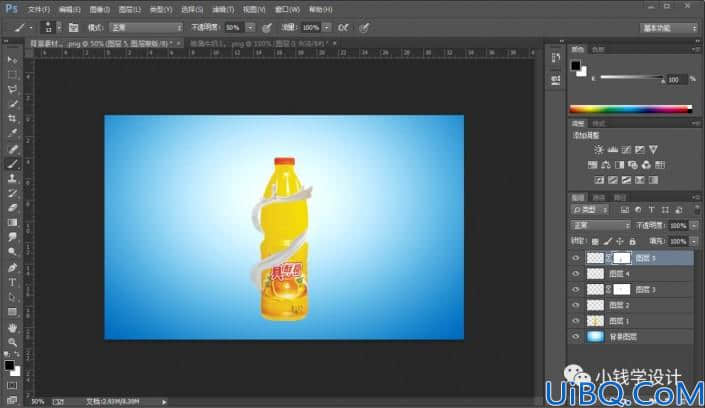Select the Healing Brush tool
The height and width of the screenshot is (408, 705).
tap(12, 149)
